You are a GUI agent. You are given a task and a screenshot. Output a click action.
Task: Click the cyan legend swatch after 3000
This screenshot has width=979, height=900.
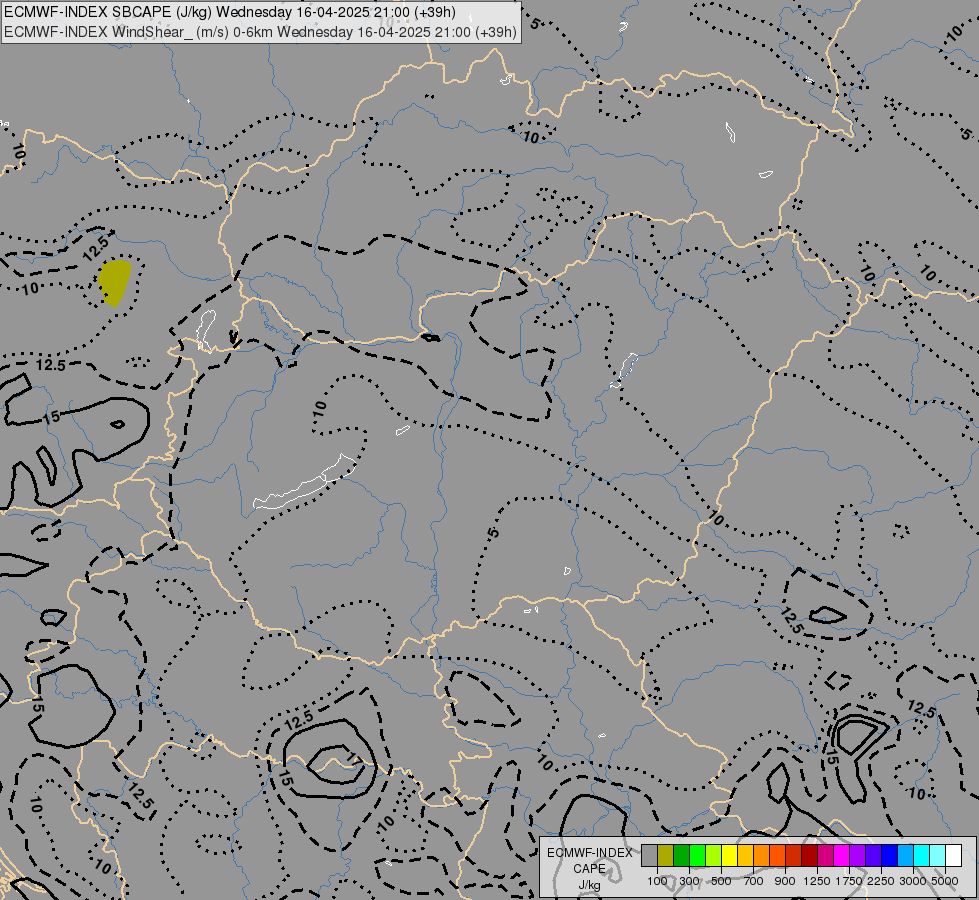coord(922,855)
